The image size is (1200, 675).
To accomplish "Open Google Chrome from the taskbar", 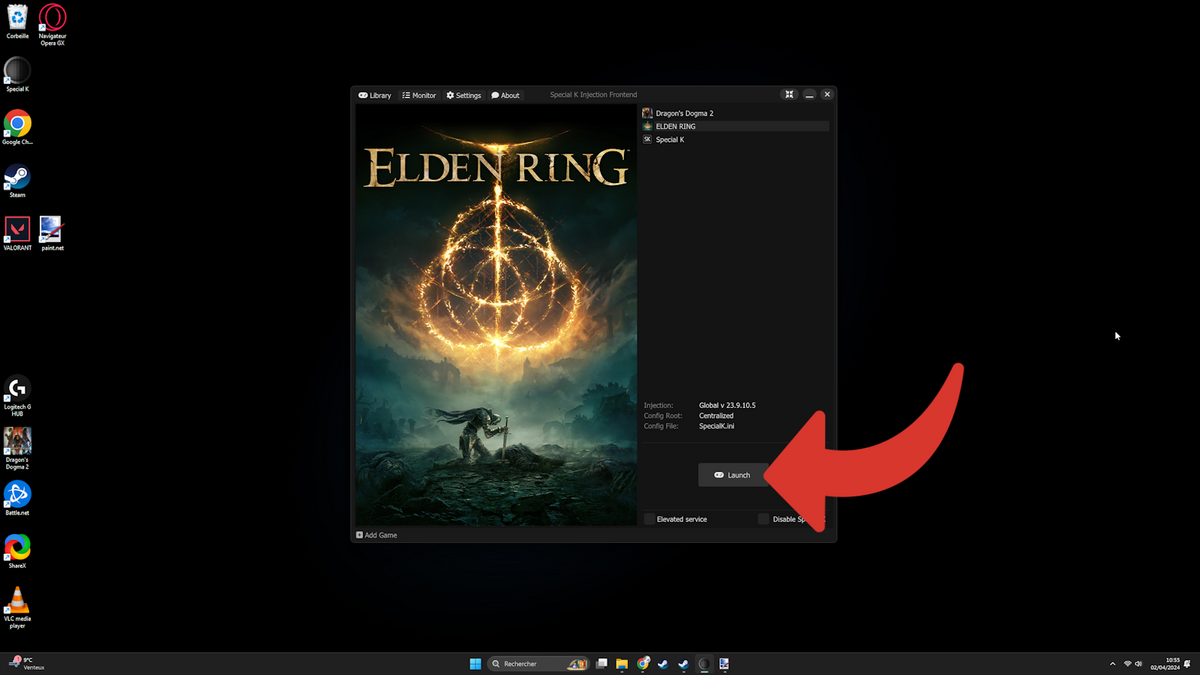I will pos(643,663).
